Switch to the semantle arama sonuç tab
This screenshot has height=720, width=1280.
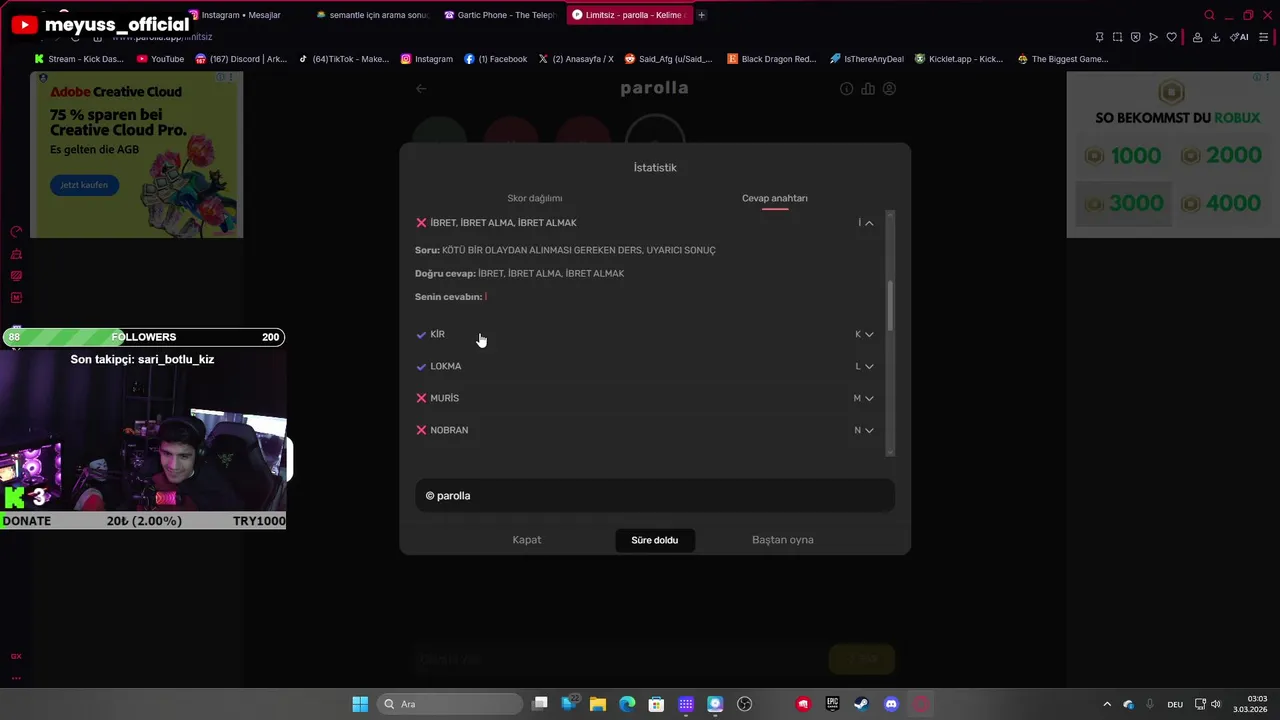pyautogui.click(x=371, y=15)
